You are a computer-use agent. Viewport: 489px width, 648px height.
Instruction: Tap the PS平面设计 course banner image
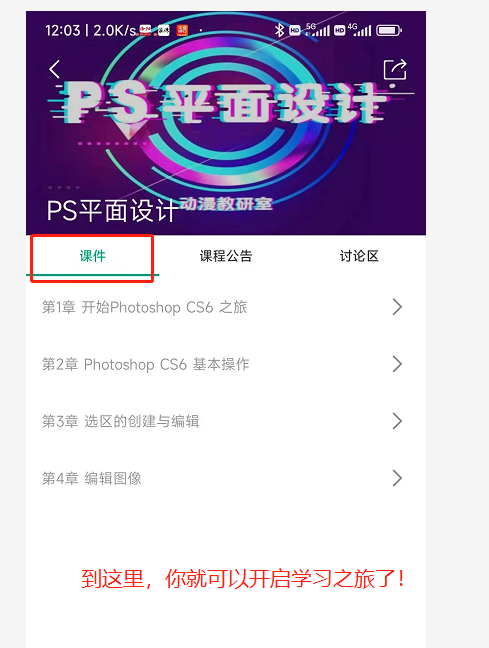[226, 123]
